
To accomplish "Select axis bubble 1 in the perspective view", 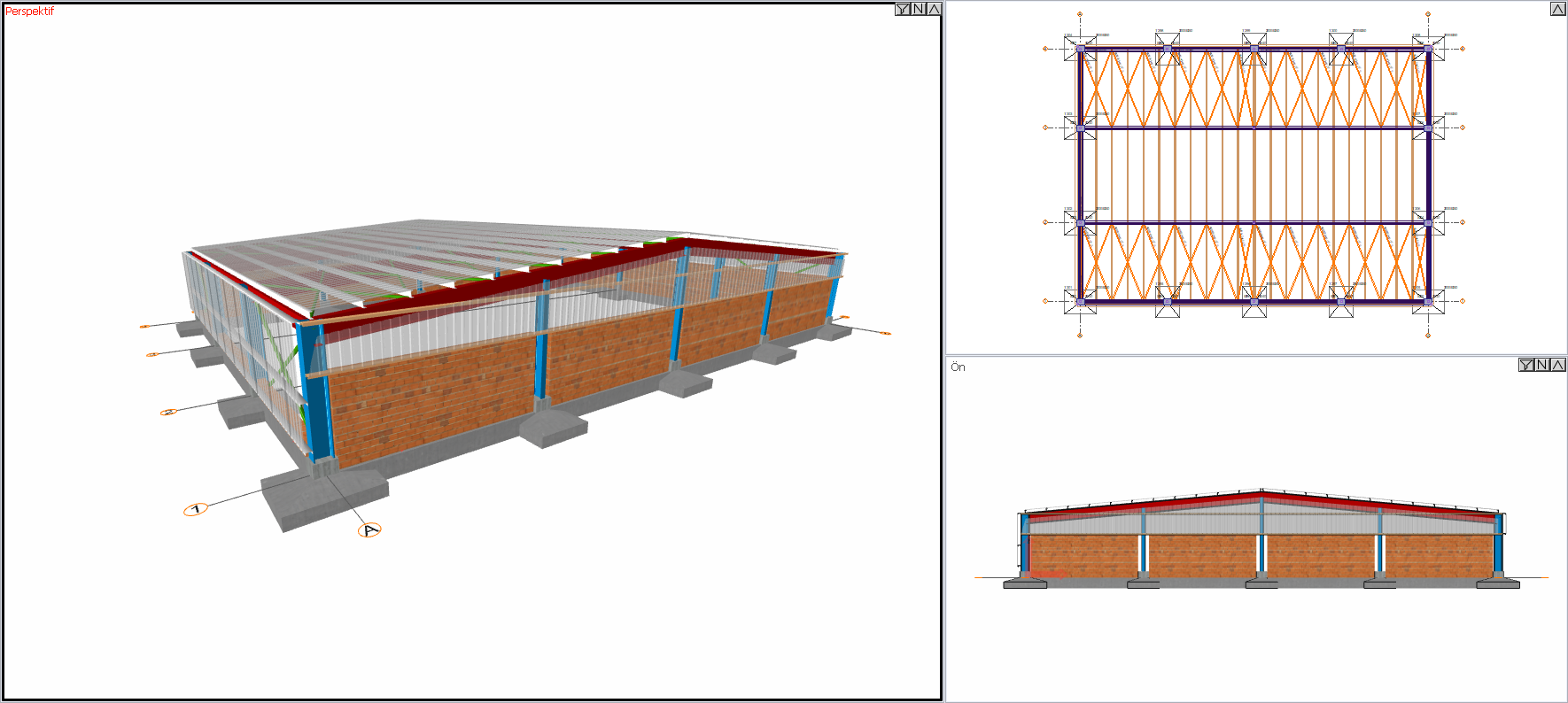I will click(195, 509).
